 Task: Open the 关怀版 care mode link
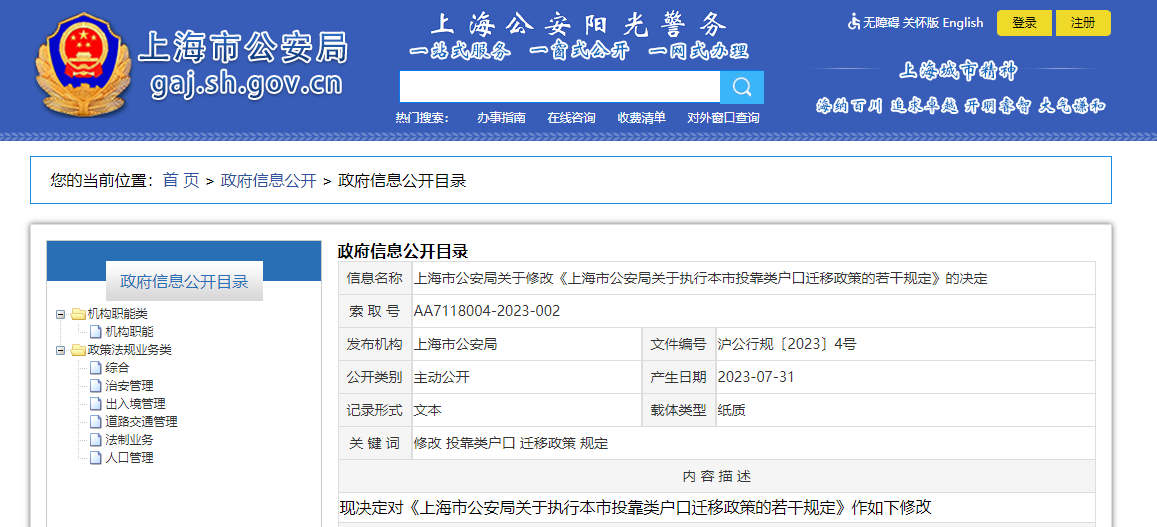[x=921, y=23]
